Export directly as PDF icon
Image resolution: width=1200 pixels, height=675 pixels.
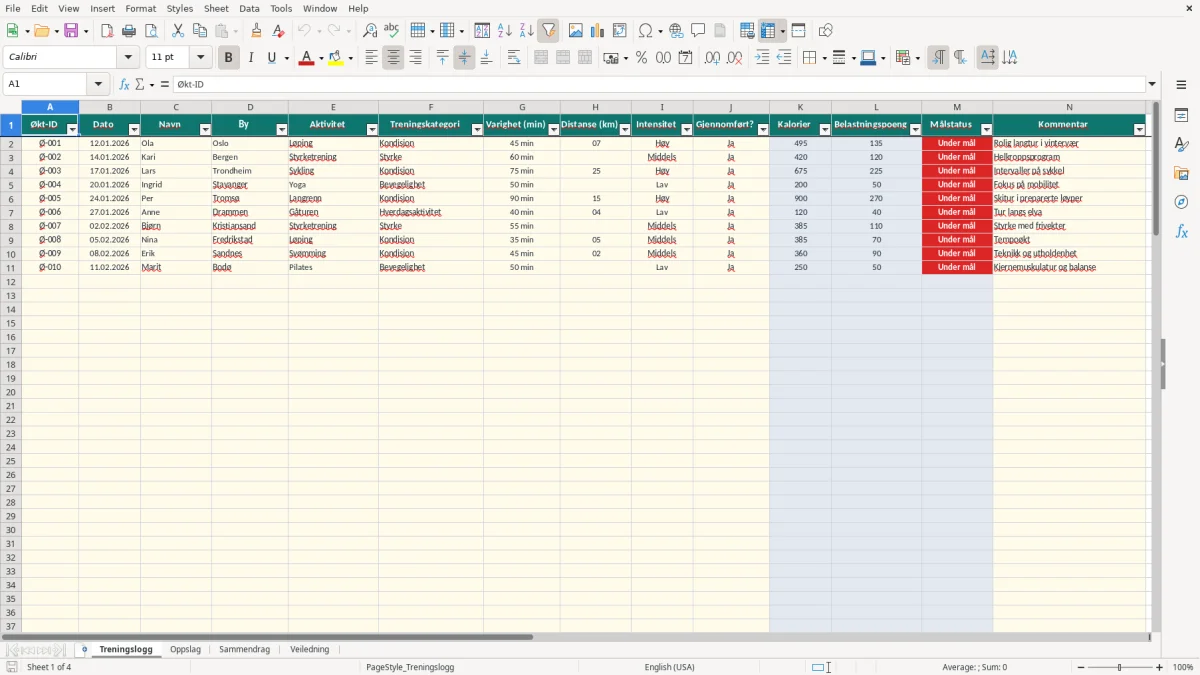pos(107,31)
